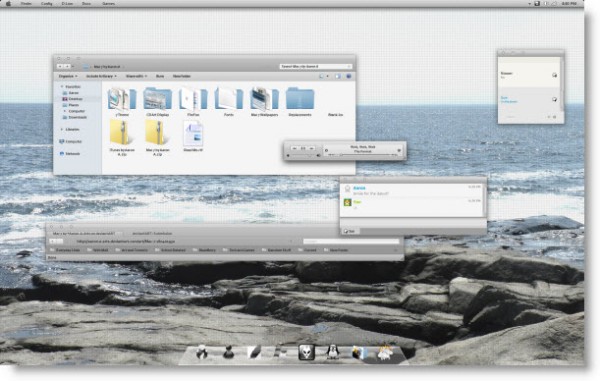Click the browser address bar

pyautogui.click(x=184, y=241)
